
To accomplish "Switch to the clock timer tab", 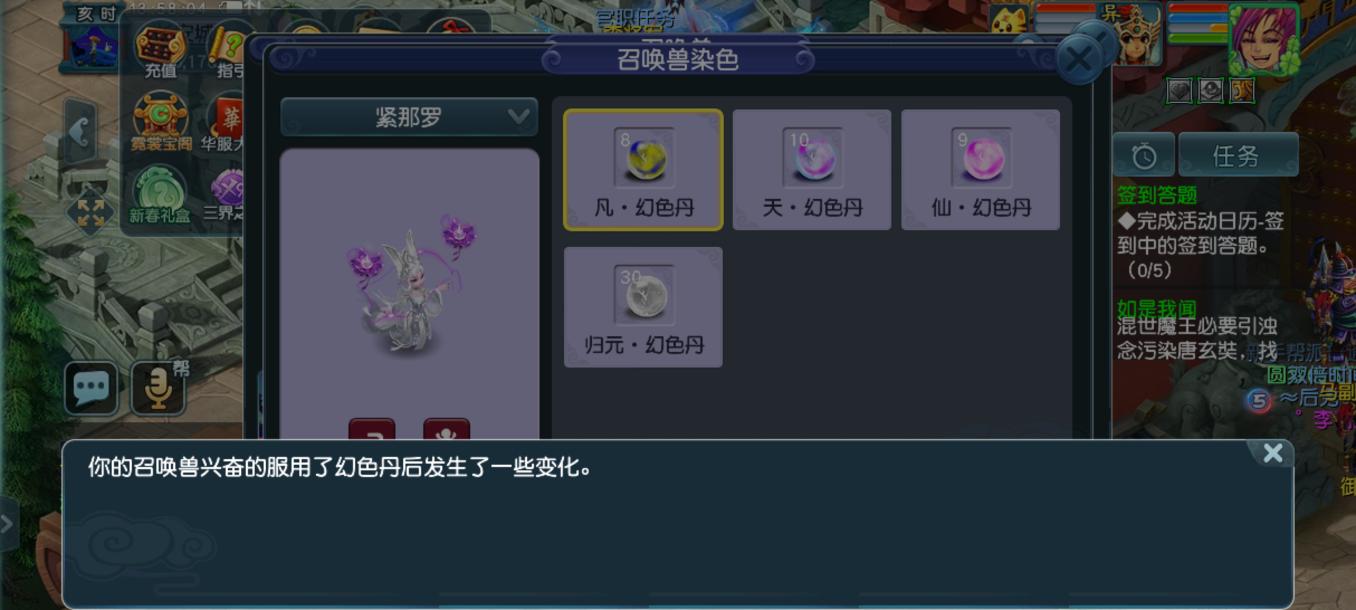I will [1144, 156].
